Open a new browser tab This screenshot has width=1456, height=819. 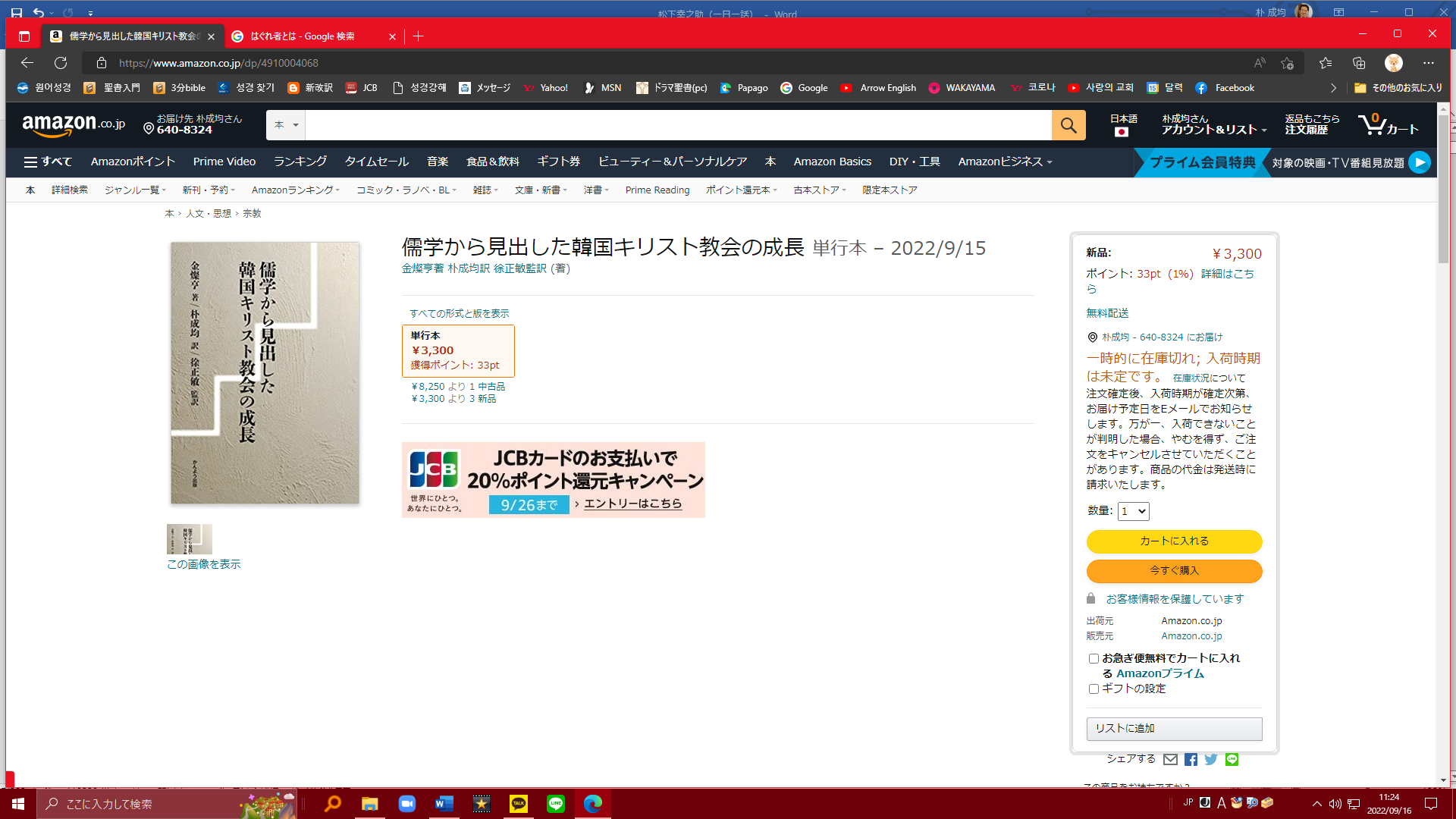[419, 36]
